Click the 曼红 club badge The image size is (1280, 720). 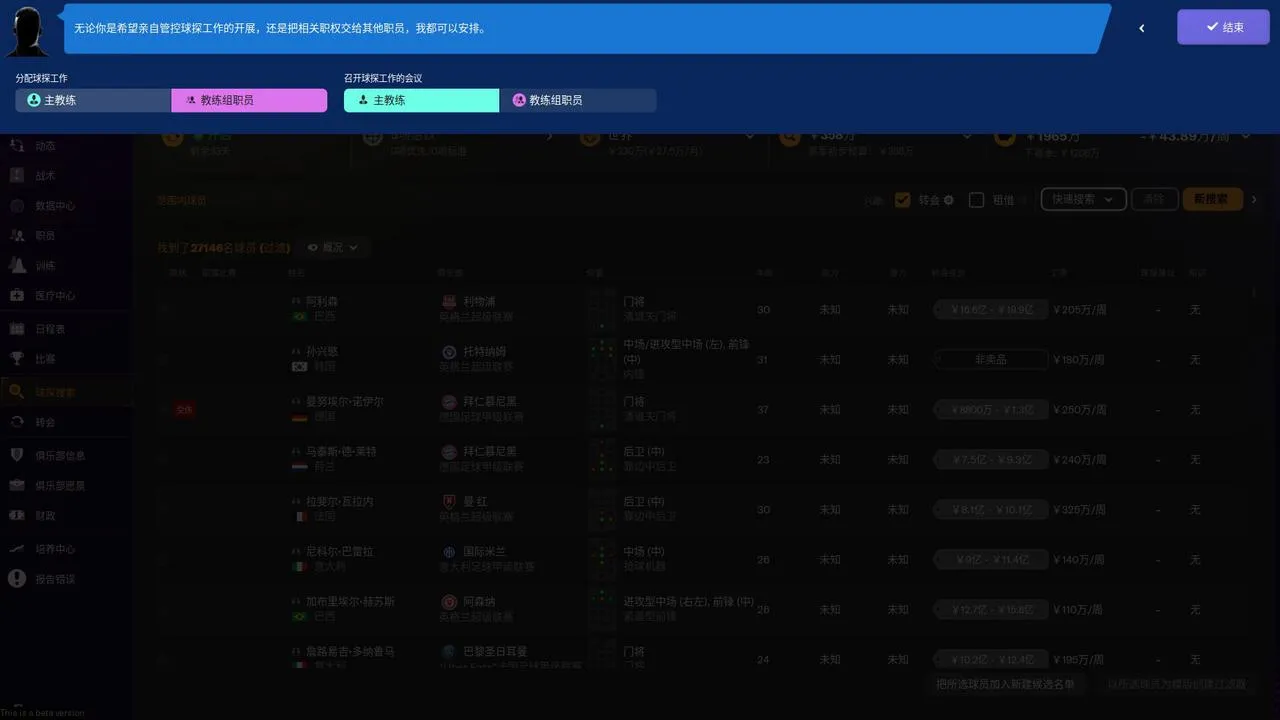(x=449, y=502)
